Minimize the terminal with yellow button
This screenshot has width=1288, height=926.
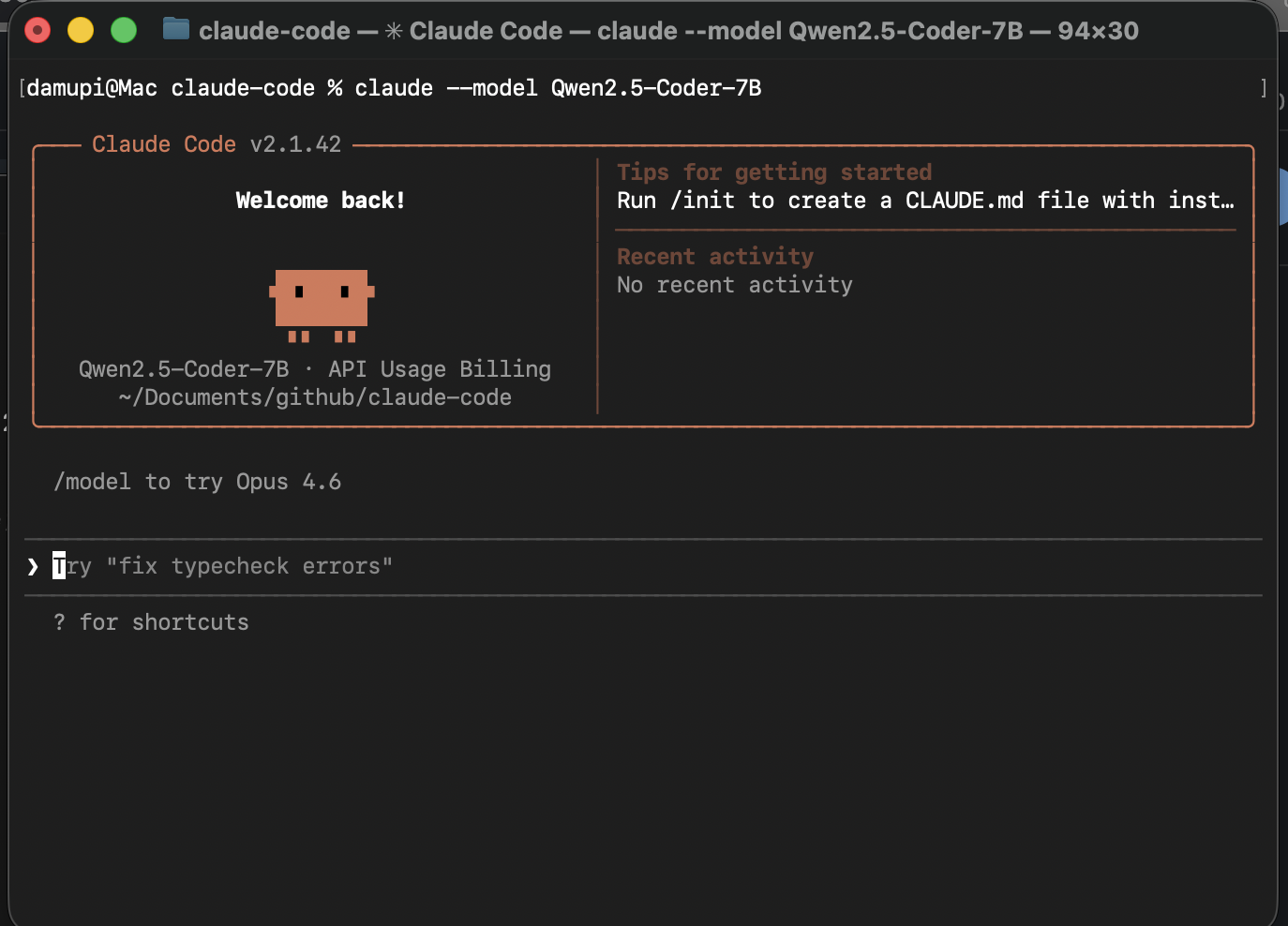tap(81, 31)
